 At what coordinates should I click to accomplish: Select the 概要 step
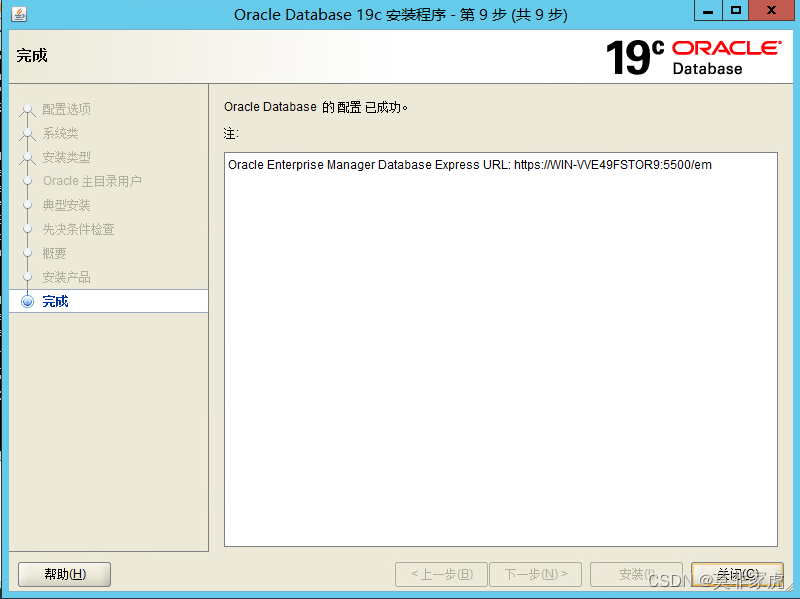pyautogui.click(x=54, y=253)
